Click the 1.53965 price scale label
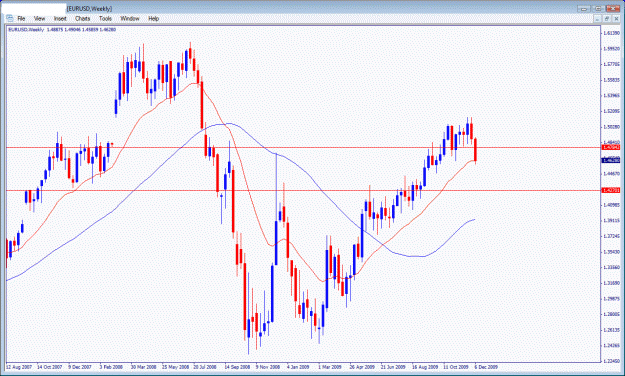This screenshot has width=625, height=376. pos(611,96)
